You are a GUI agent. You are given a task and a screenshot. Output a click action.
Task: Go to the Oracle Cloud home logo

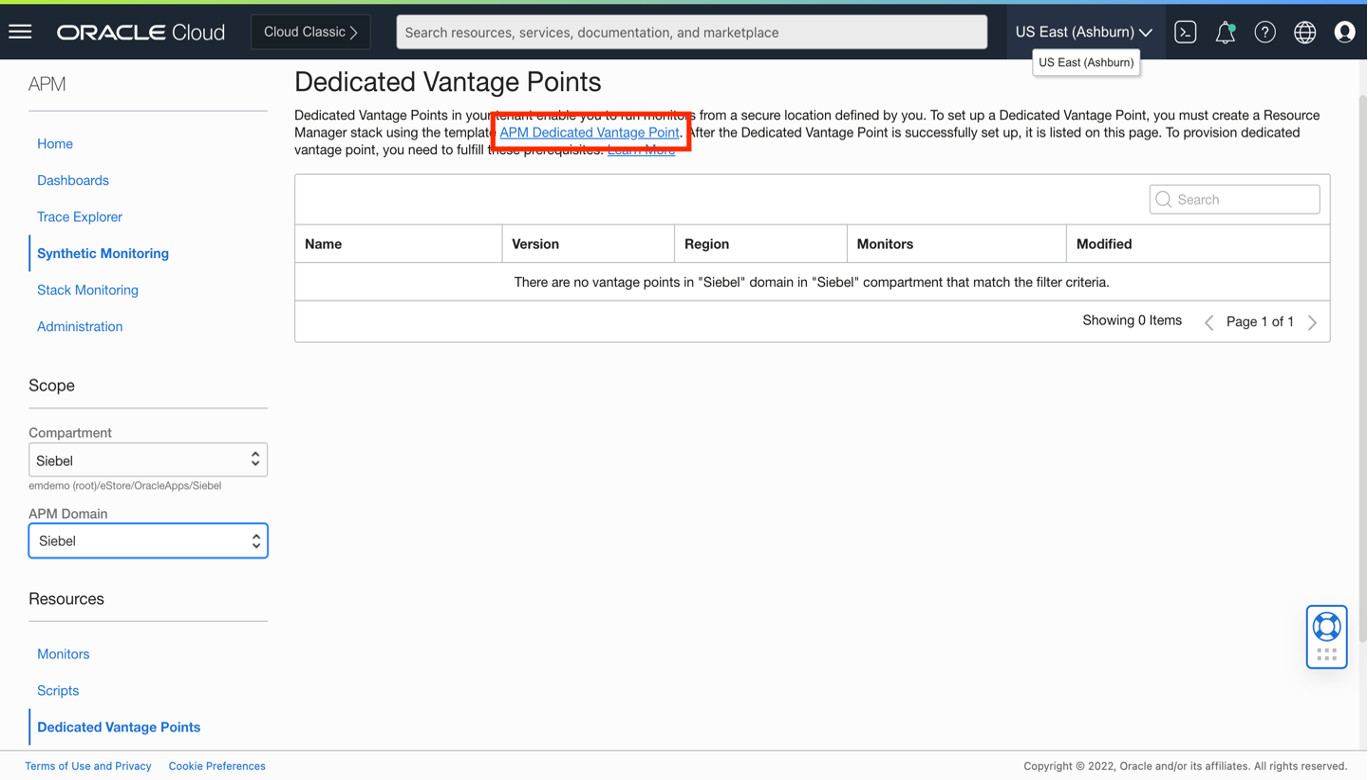(141, 32)
